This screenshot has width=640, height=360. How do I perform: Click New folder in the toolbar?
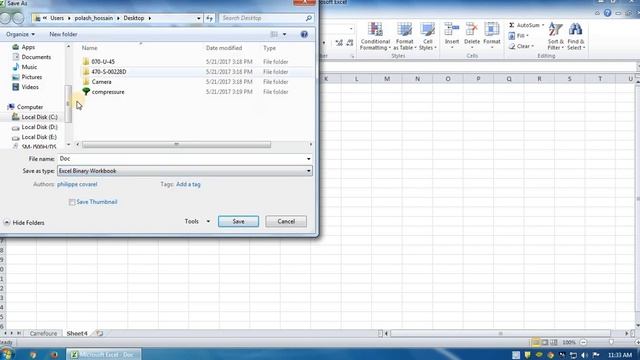coord(63,34)
